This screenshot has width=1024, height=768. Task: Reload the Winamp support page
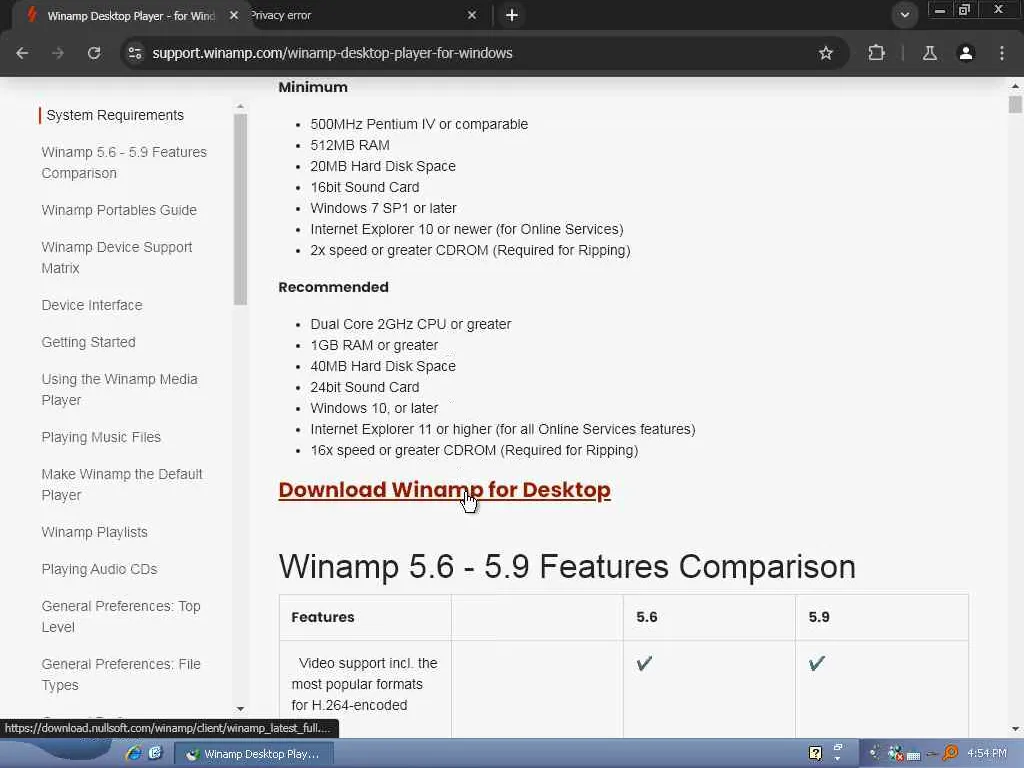click(x=94, y=53)
